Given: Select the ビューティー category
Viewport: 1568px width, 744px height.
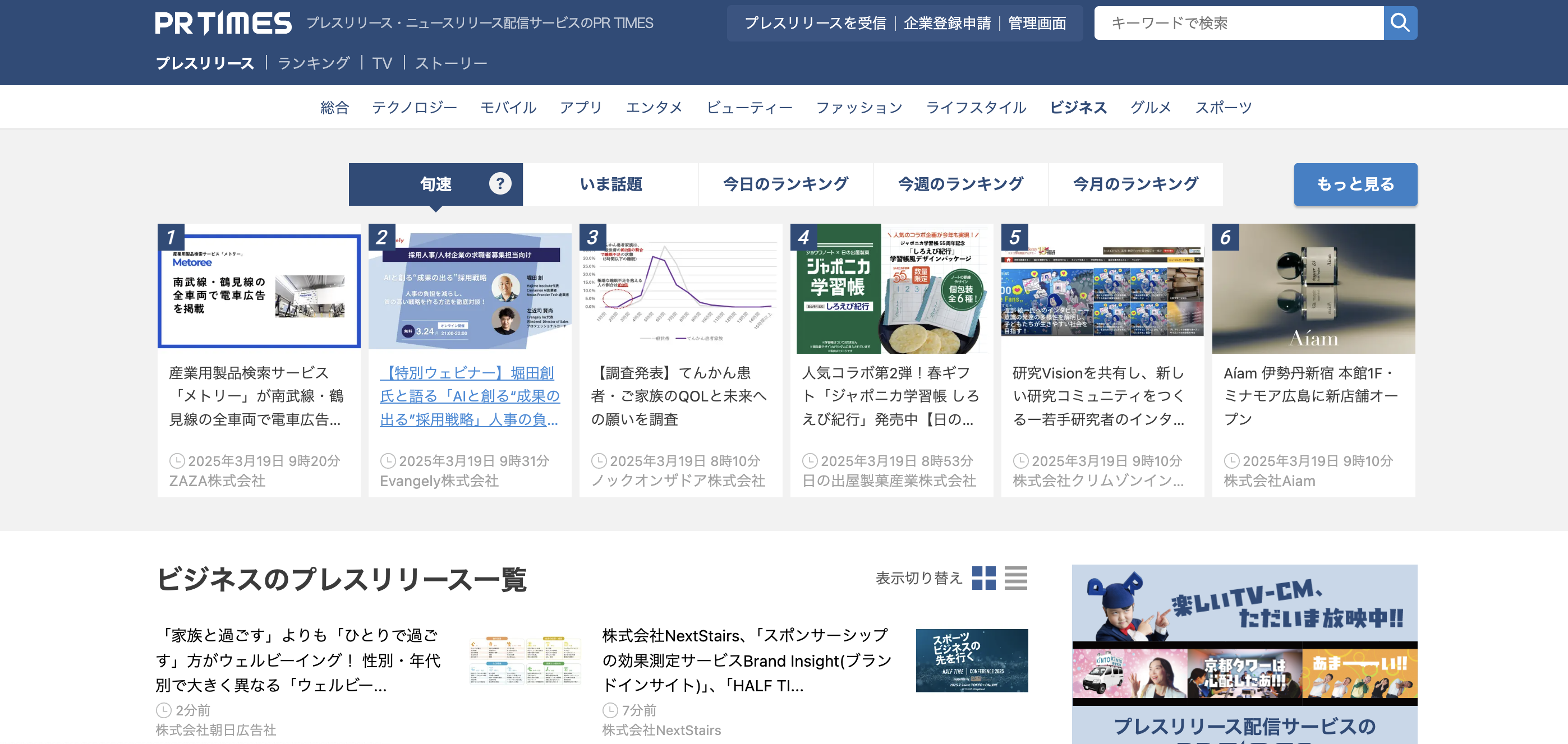Looking at the screenshot, I should pyautogui.click(x=749, y=108).
